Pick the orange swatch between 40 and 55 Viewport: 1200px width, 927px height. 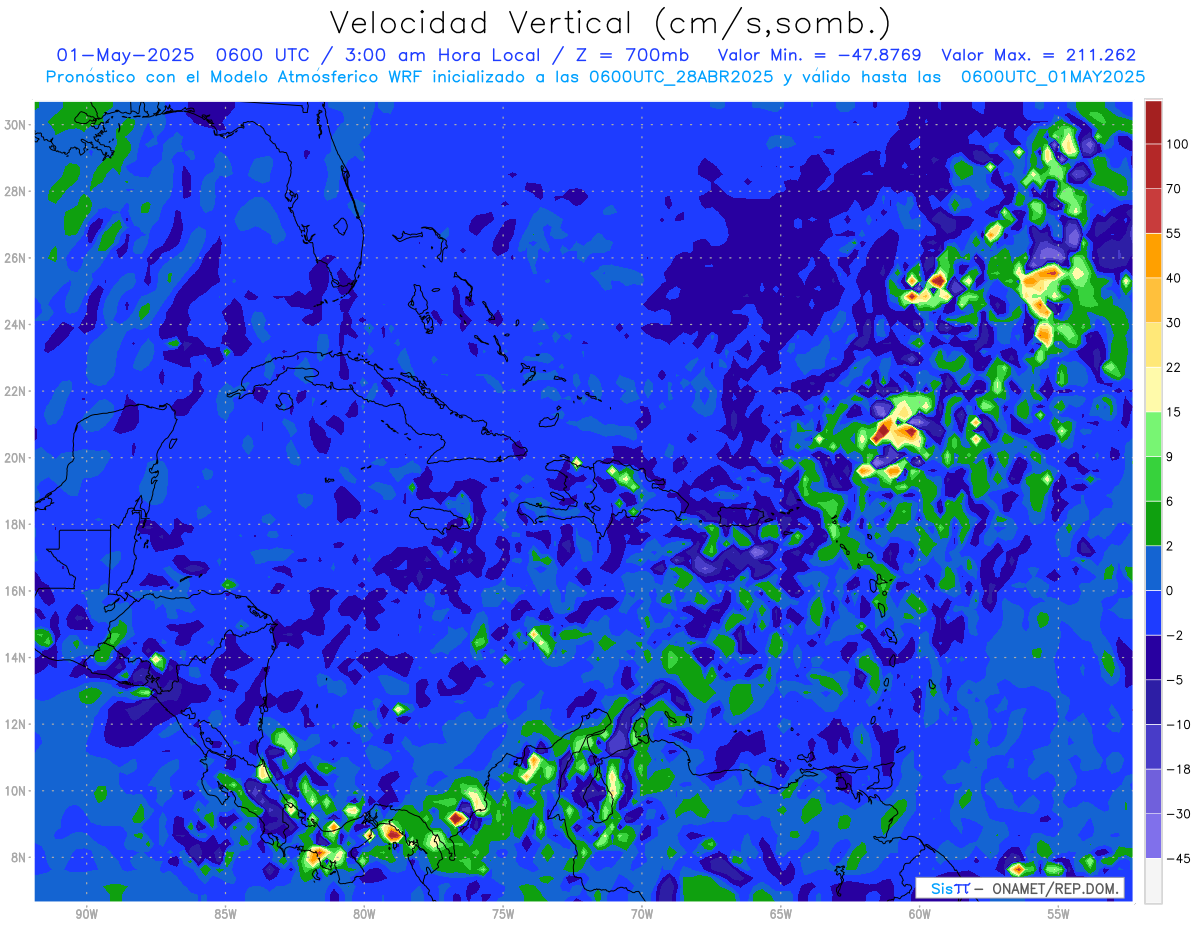click(1153, 256)
